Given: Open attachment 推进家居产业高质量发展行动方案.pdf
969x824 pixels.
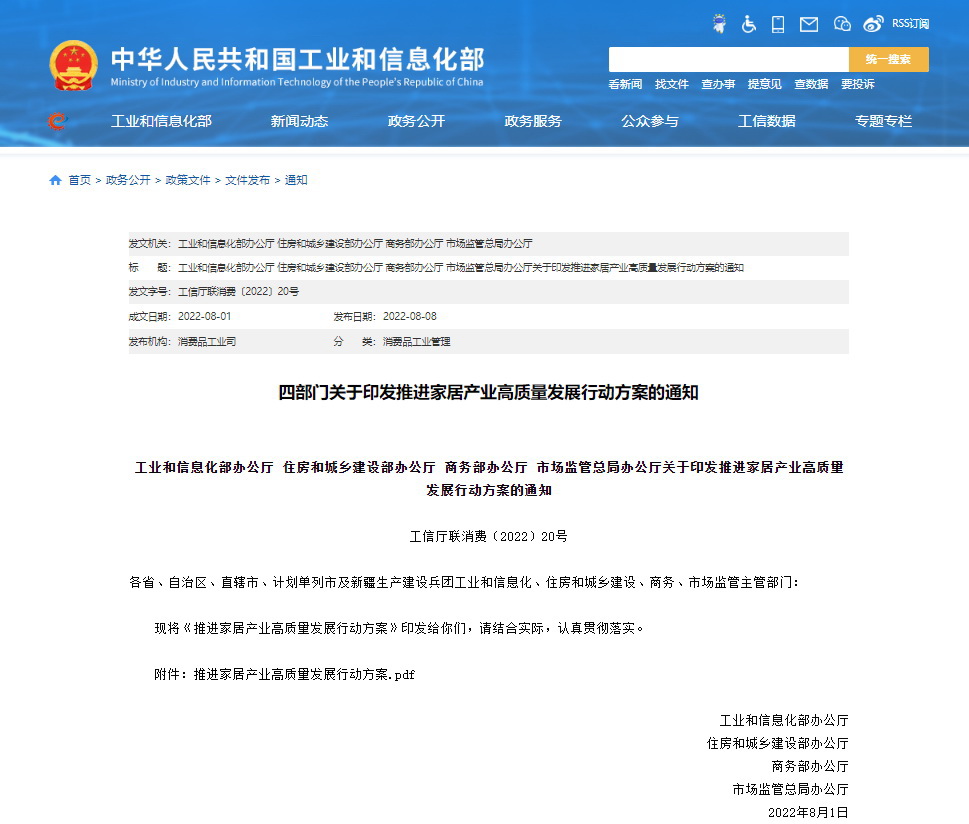Looking at the screenshot, I should (304, 674).
